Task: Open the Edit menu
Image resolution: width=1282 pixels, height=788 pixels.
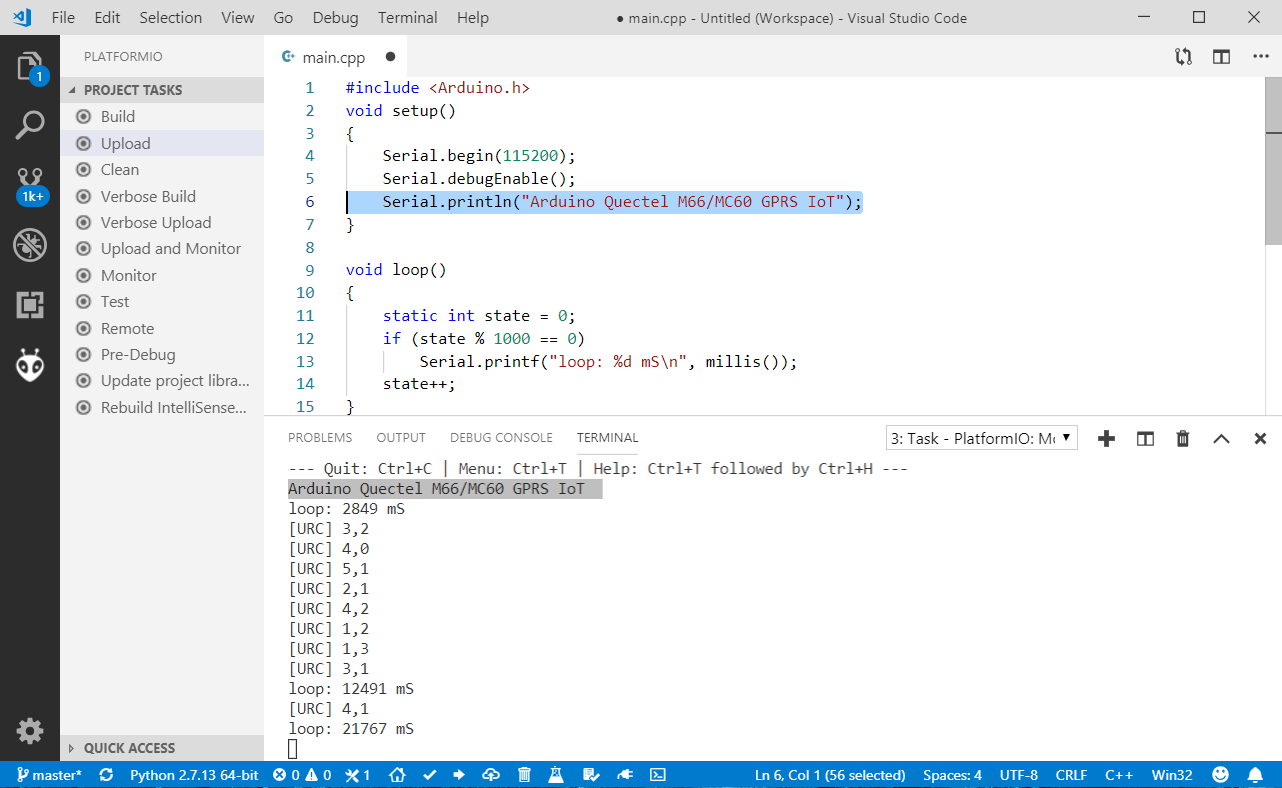Action: point(107,17)
